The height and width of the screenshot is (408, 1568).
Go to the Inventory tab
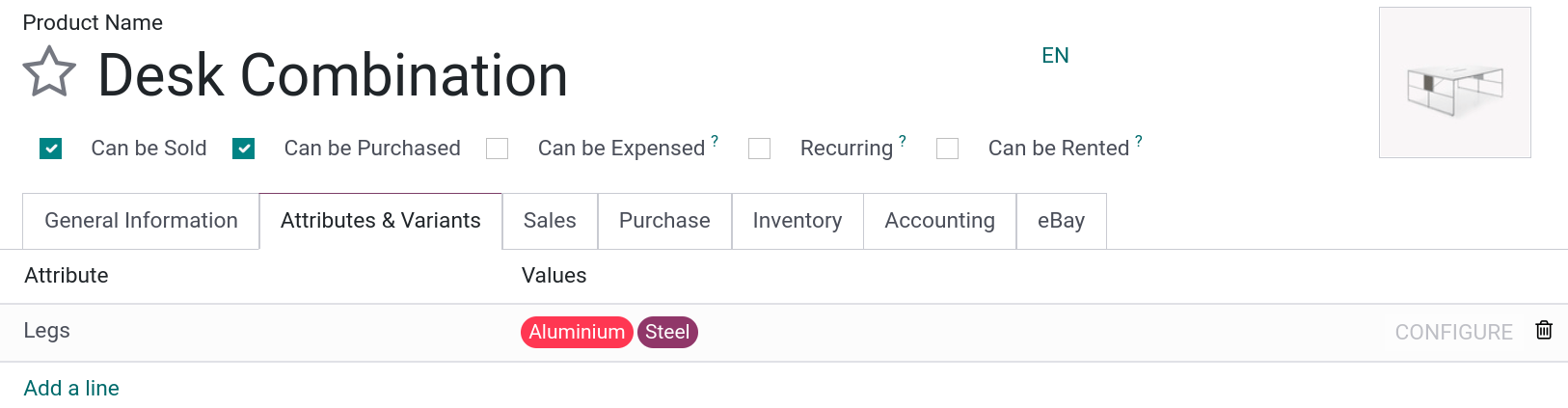798,221
